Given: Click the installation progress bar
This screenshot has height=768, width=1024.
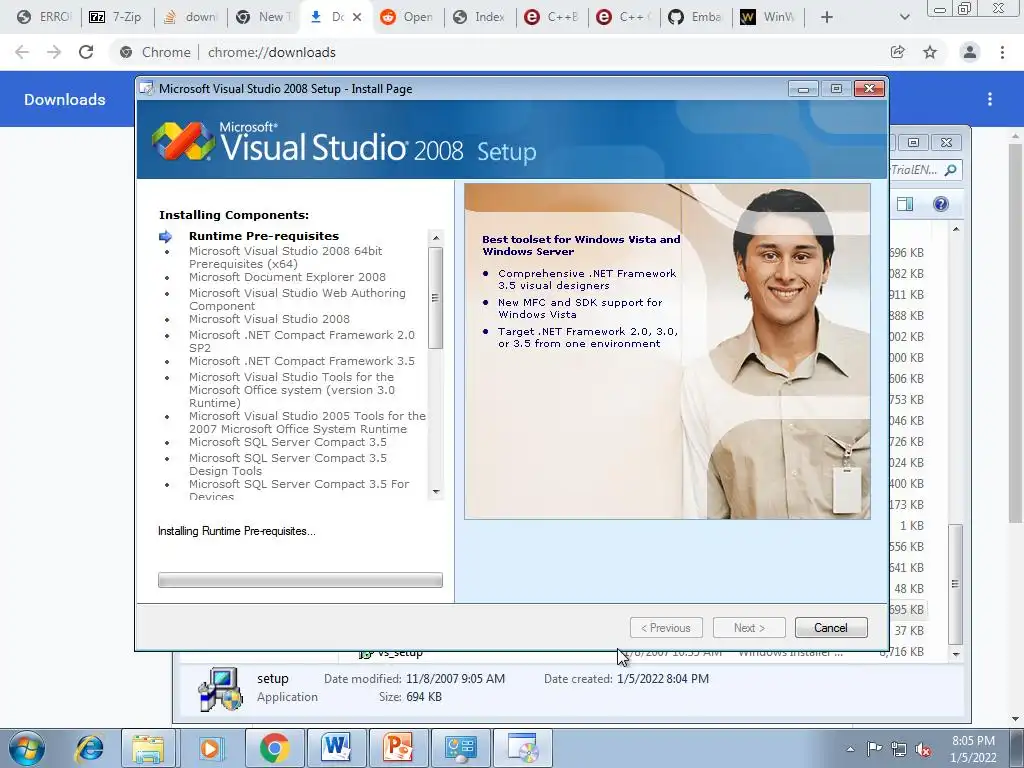Looking at the screenshot, I should click(300, 580).
